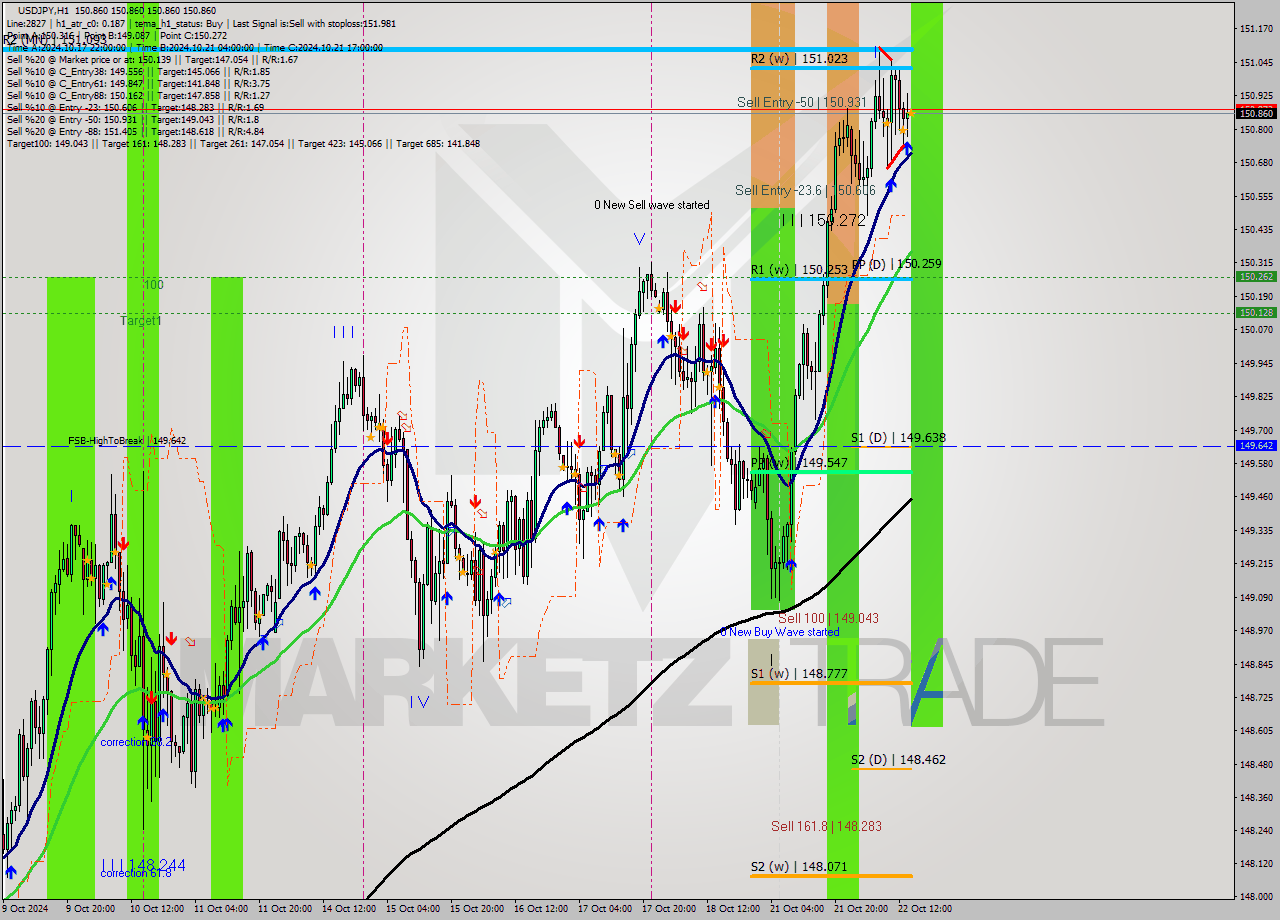Viewport: 1280px width, 920px height.
Task: Click the 150.555 price axis value
Action: coord(1256,196)
